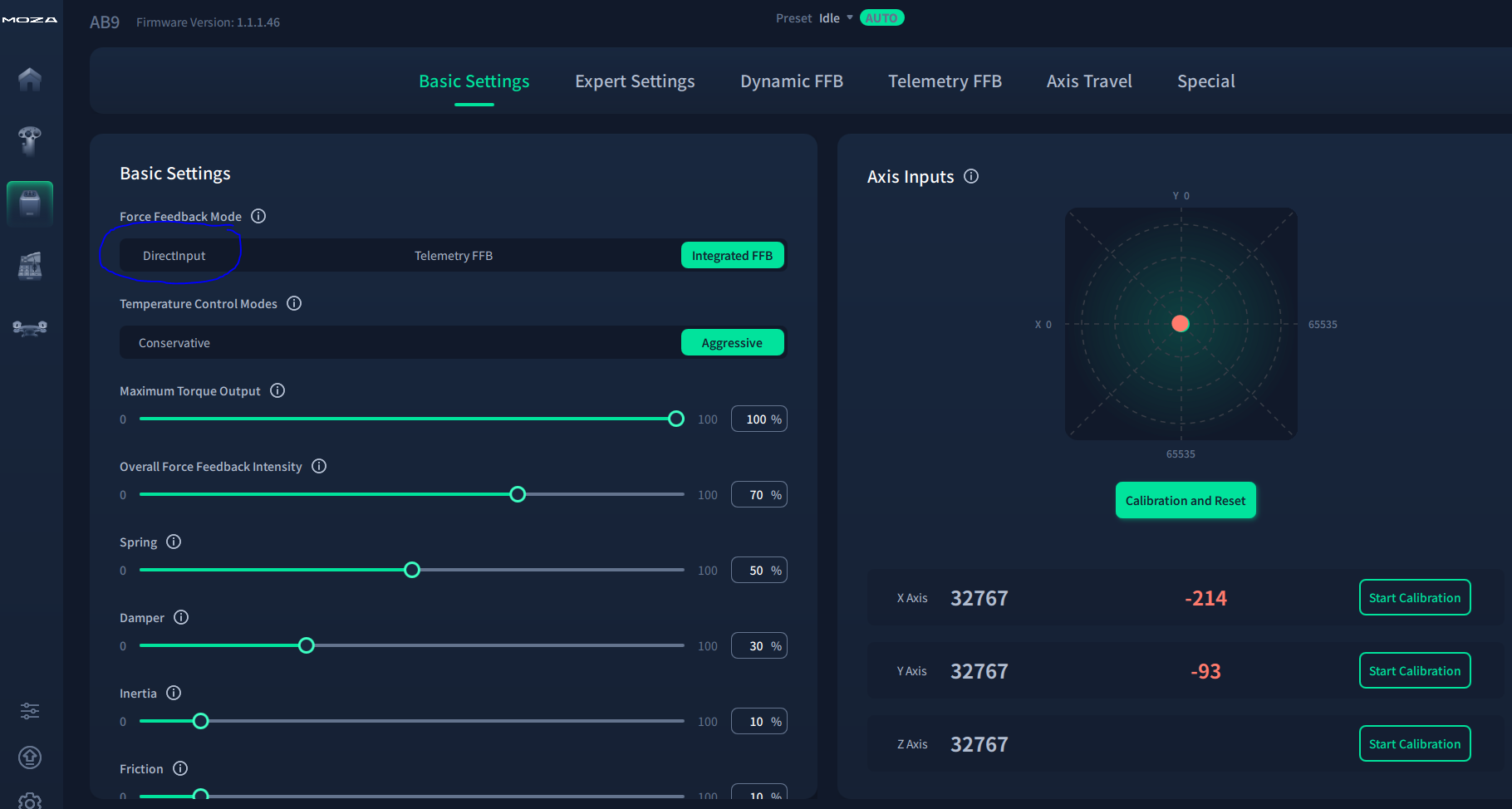Select the wheel base device icon
1512x809 pixels.
click(x=30, y=140)
